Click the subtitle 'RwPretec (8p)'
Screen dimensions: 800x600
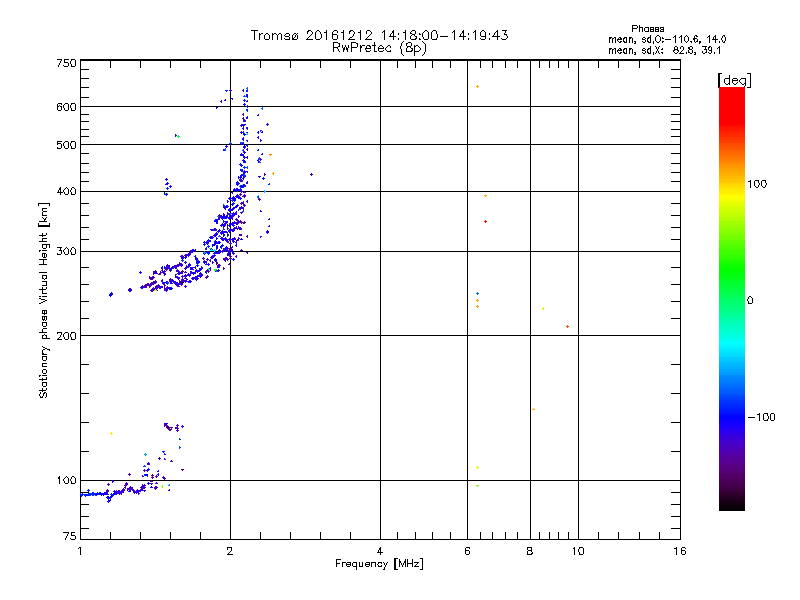coord(379,48)
